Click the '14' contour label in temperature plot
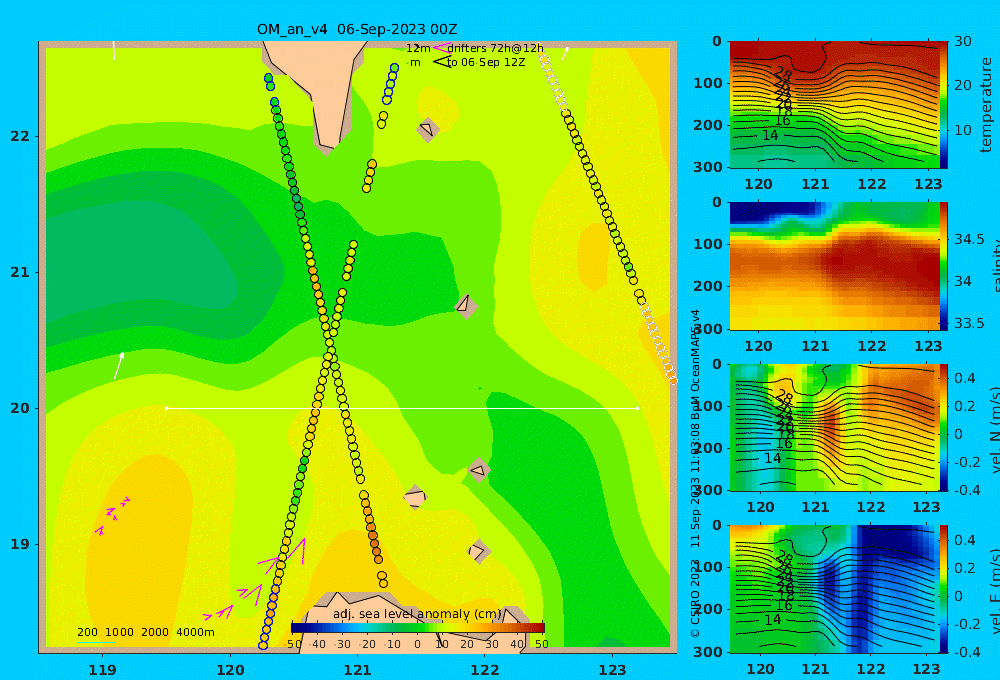 pos(770,135)
